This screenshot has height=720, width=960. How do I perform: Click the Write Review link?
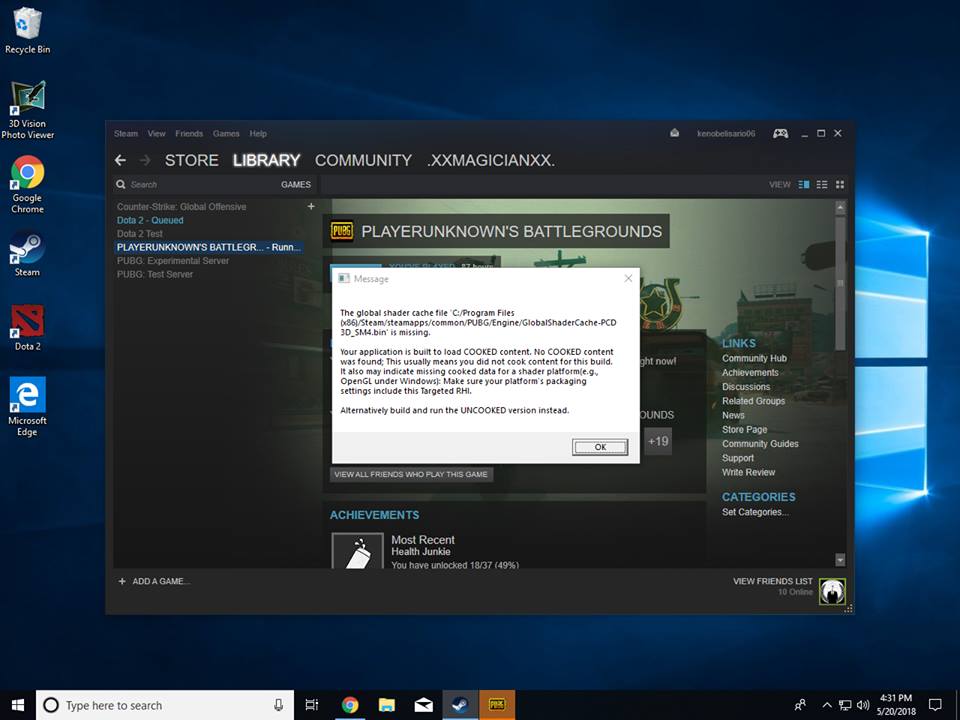[748, 473]
